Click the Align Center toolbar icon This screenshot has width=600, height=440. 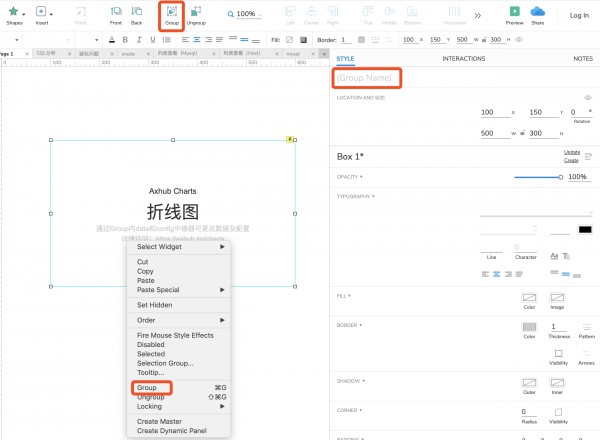coord(311,11)
